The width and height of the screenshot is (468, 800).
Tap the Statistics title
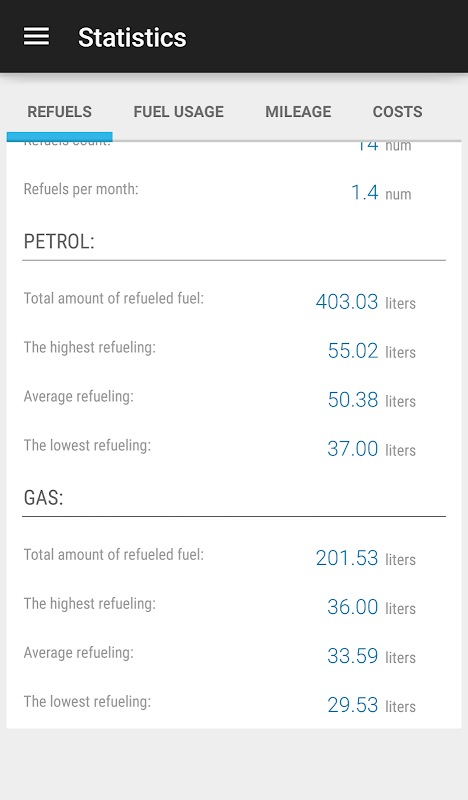(132, 38)
